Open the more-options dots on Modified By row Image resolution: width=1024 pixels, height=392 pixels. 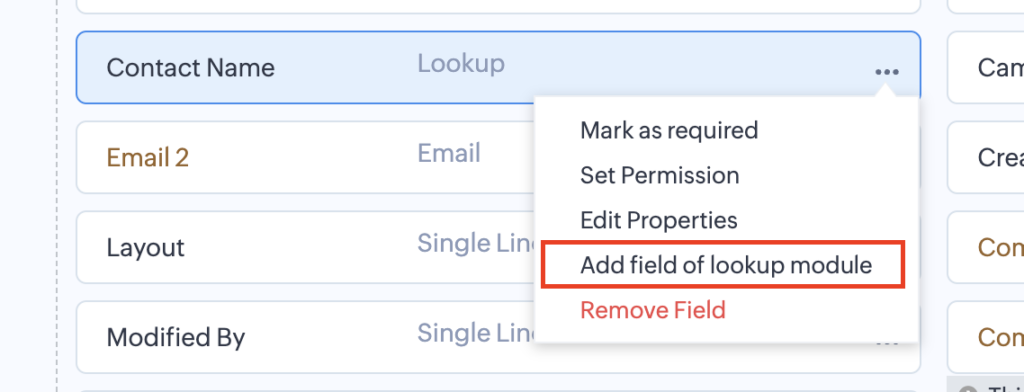(887, 342)
